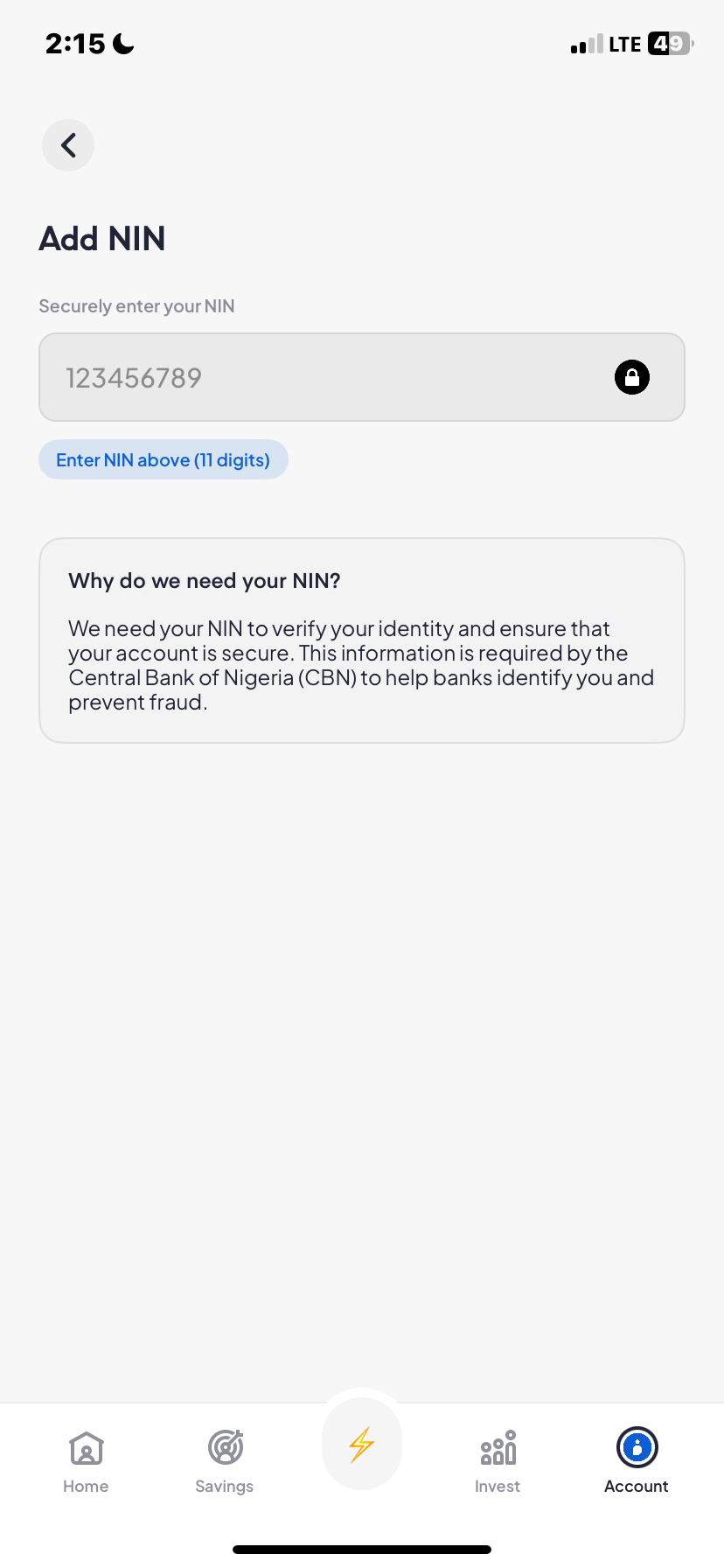Click the Home house icon

point(86,1448)
